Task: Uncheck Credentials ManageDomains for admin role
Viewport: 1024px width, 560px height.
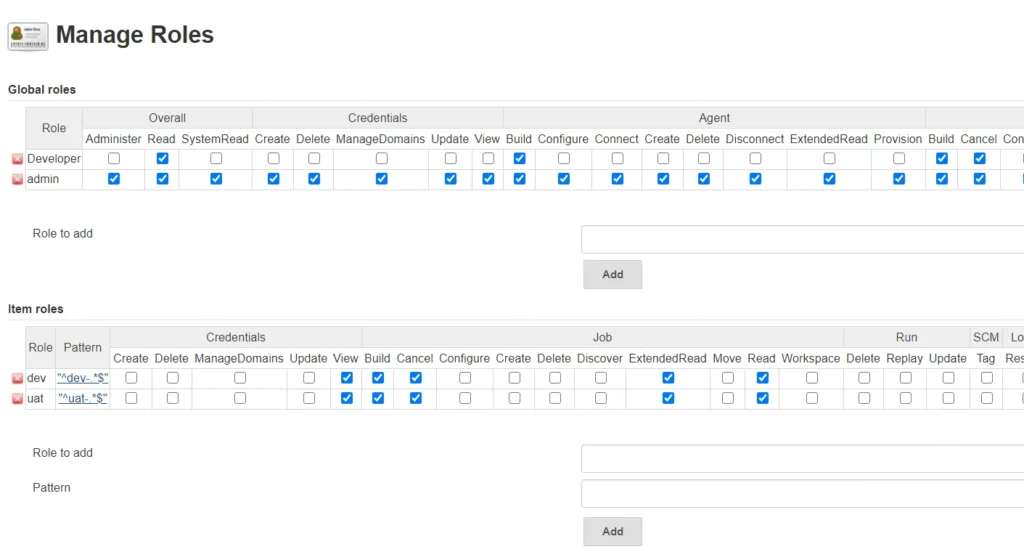Action: 382,178
